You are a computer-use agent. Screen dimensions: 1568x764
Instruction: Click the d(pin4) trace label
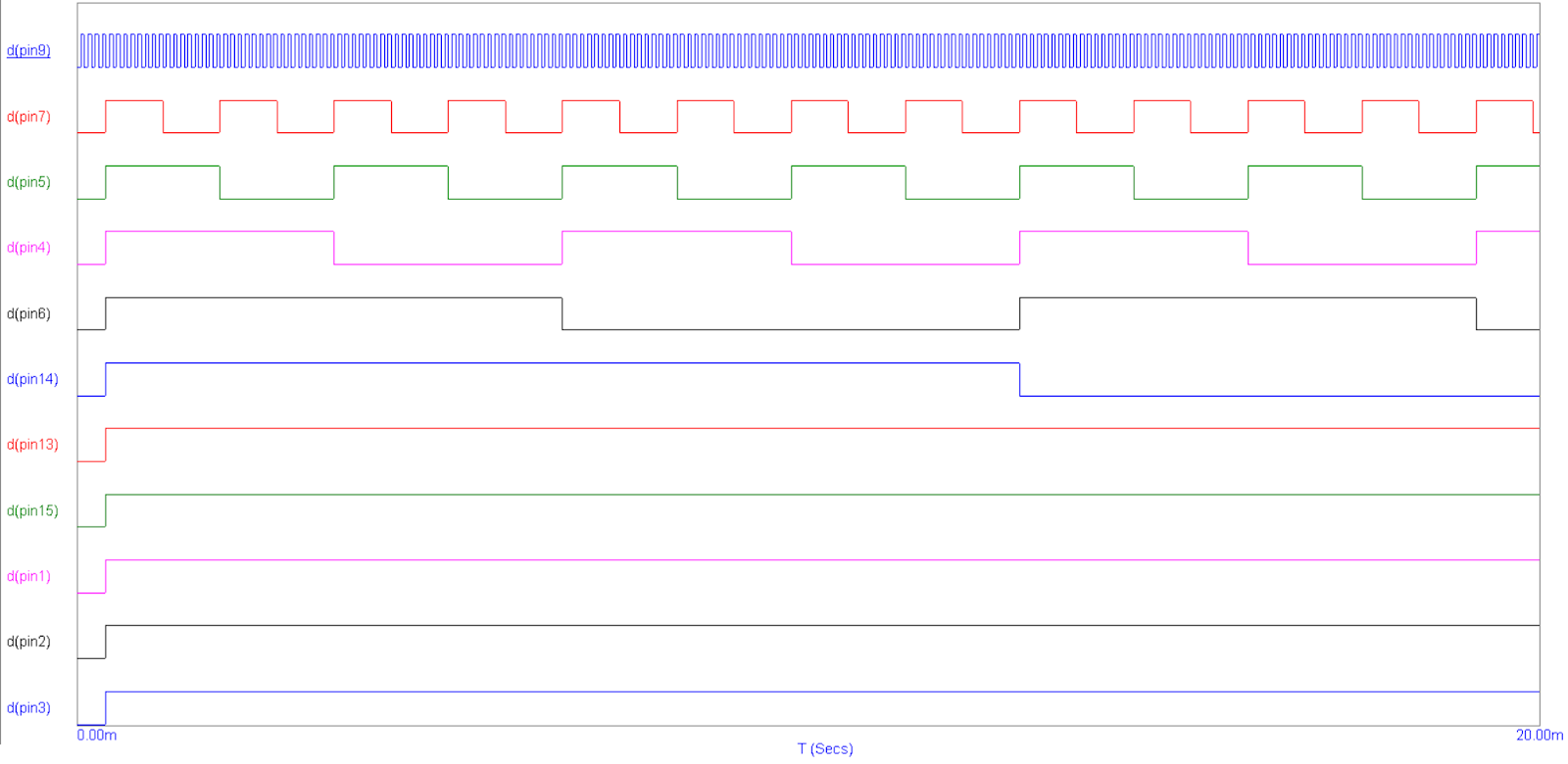[28, 248]
